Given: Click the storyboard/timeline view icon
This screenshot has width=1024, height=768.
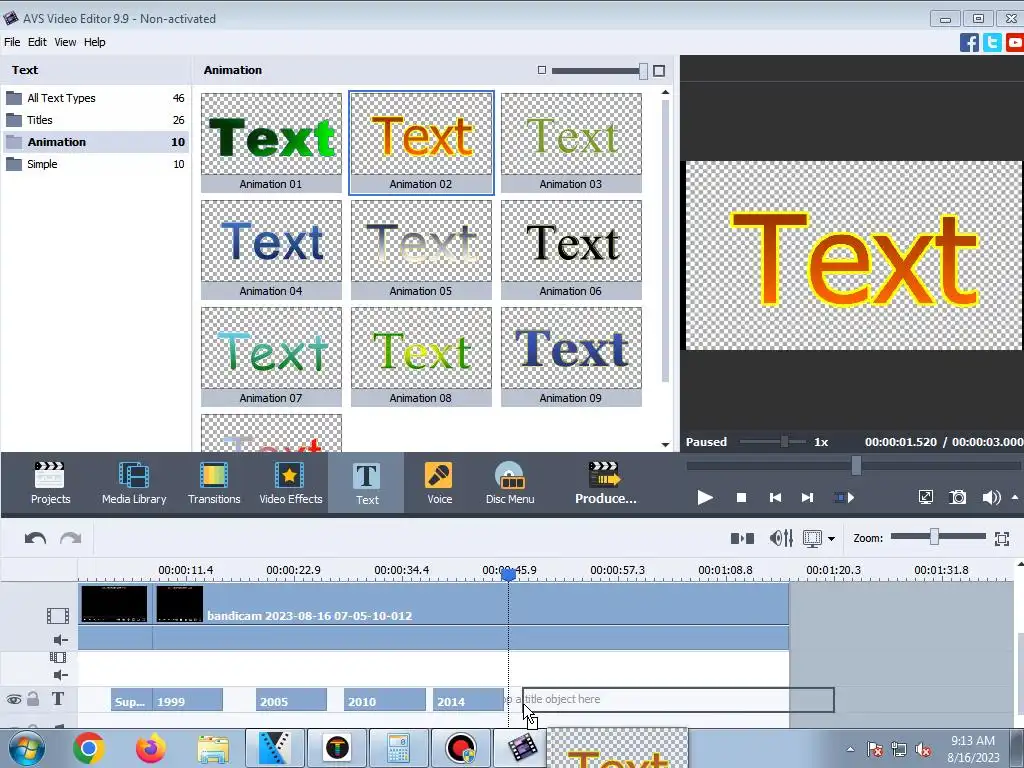Looking at the screenshot, I should (812, 538).
